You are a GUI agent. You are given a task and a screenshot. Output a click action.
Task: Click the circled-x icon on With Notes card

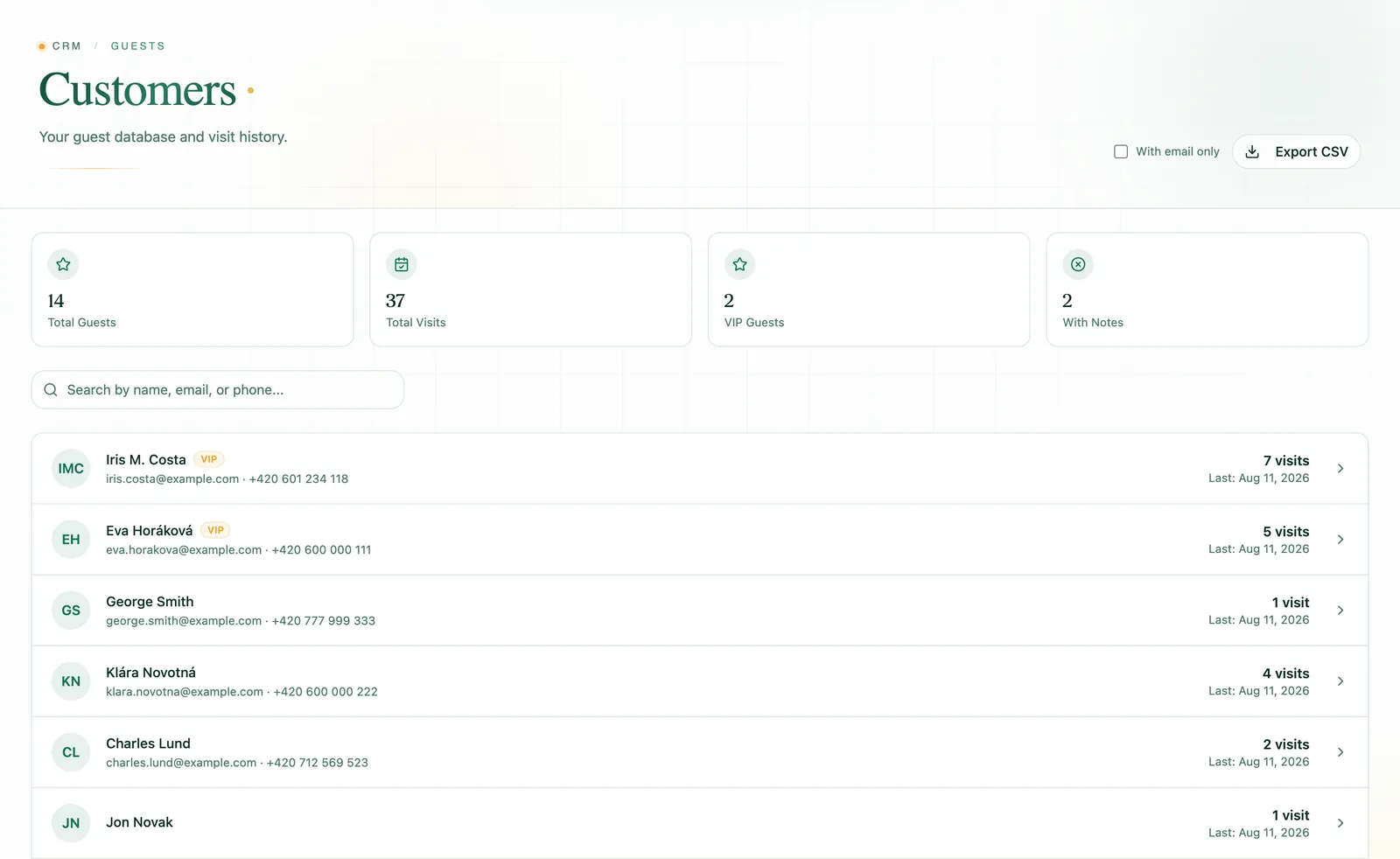pyautogui.click(x=1078, y=264)
